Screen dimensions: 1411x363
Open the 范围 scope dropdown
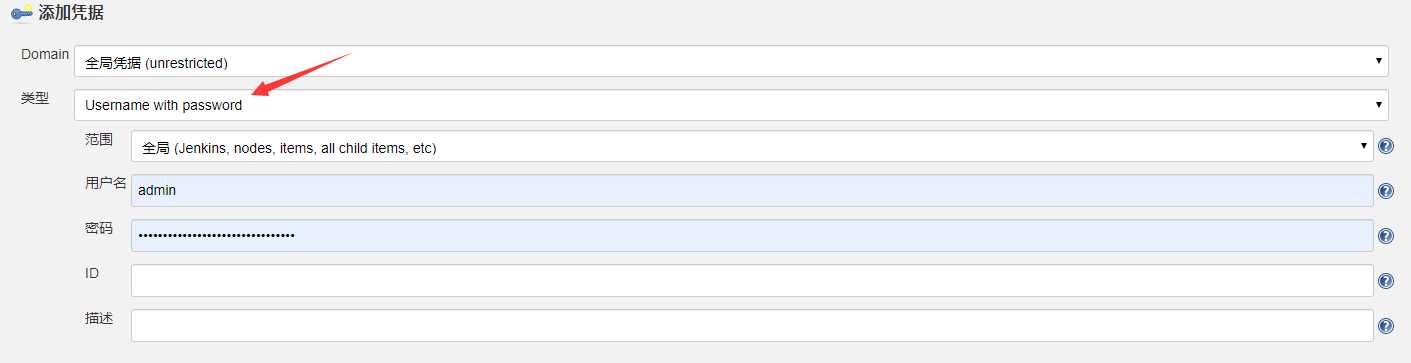pos(752,147)
